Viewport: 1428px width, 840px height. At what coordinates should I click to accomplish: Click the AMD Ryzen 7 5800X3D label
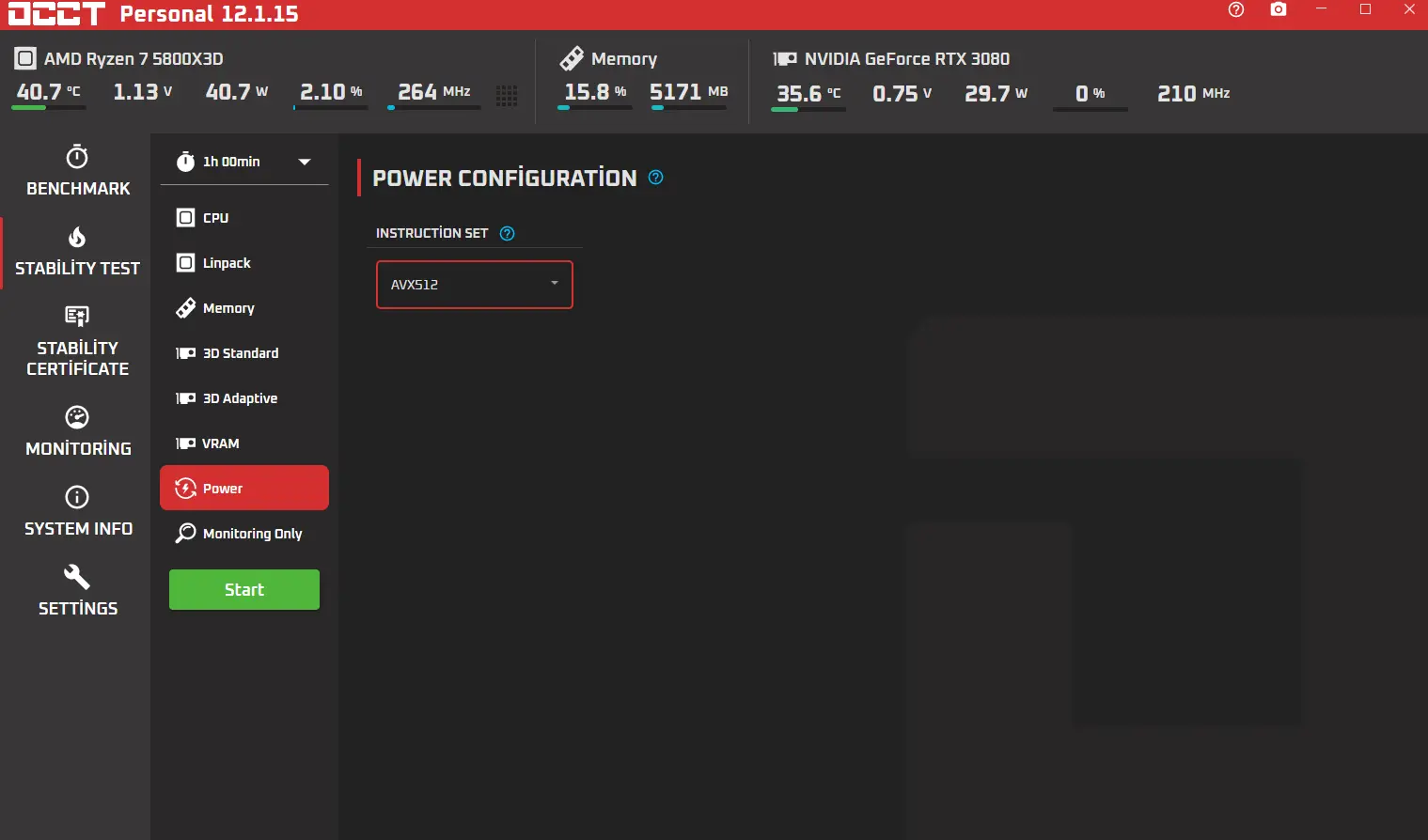[x=133, y=59]
